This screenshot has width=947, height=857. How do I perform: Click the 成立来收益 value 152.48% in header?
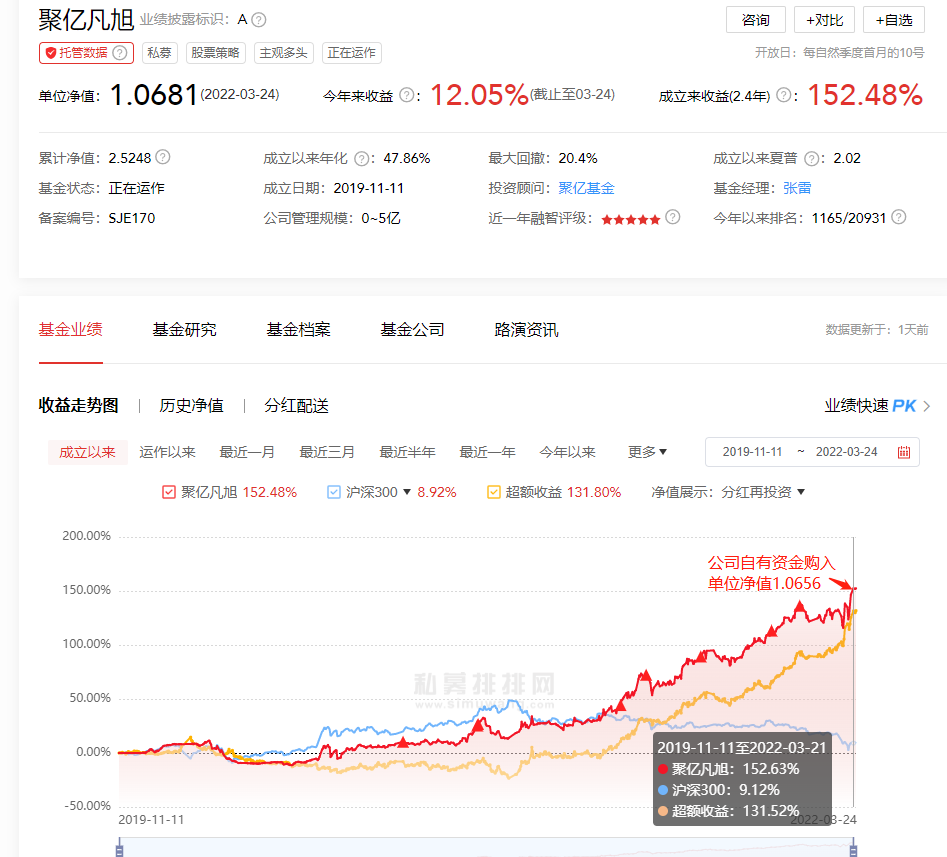click(x=865, y=95)
